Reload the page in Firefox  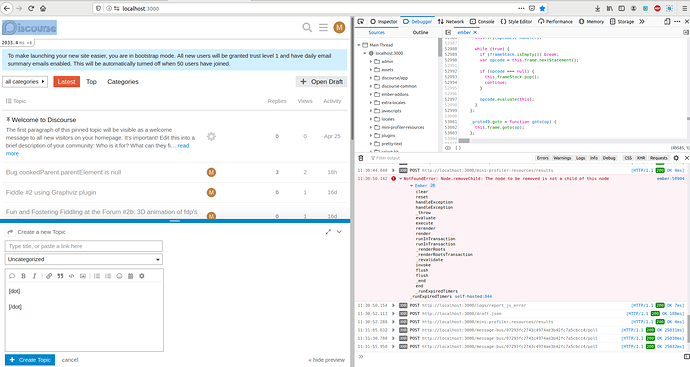click(31, 8)
